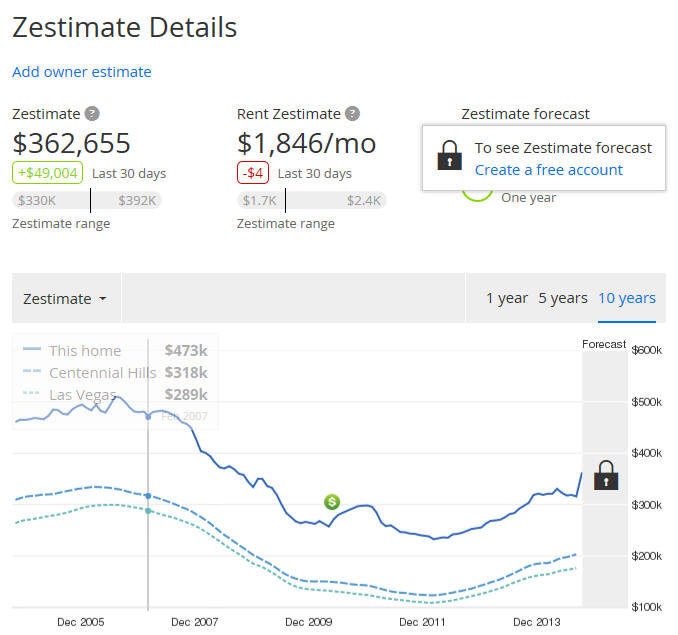Image resolution: width=678 pixels, height=635 pixels.
Task: Switch chart to 1 year view
Action: tap(507, 298)
